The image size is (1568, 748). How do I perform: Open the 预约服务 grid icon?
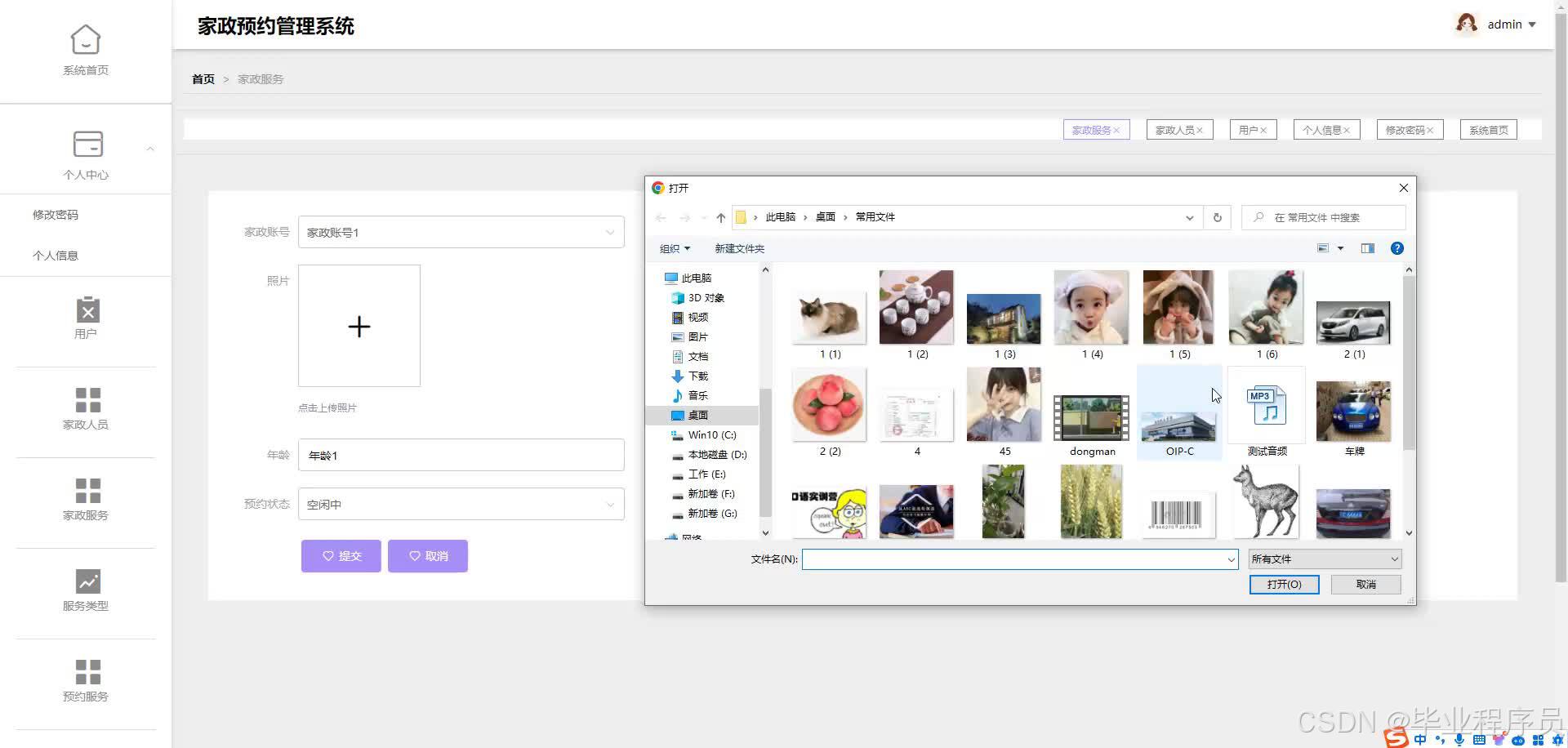coord(87,672)
